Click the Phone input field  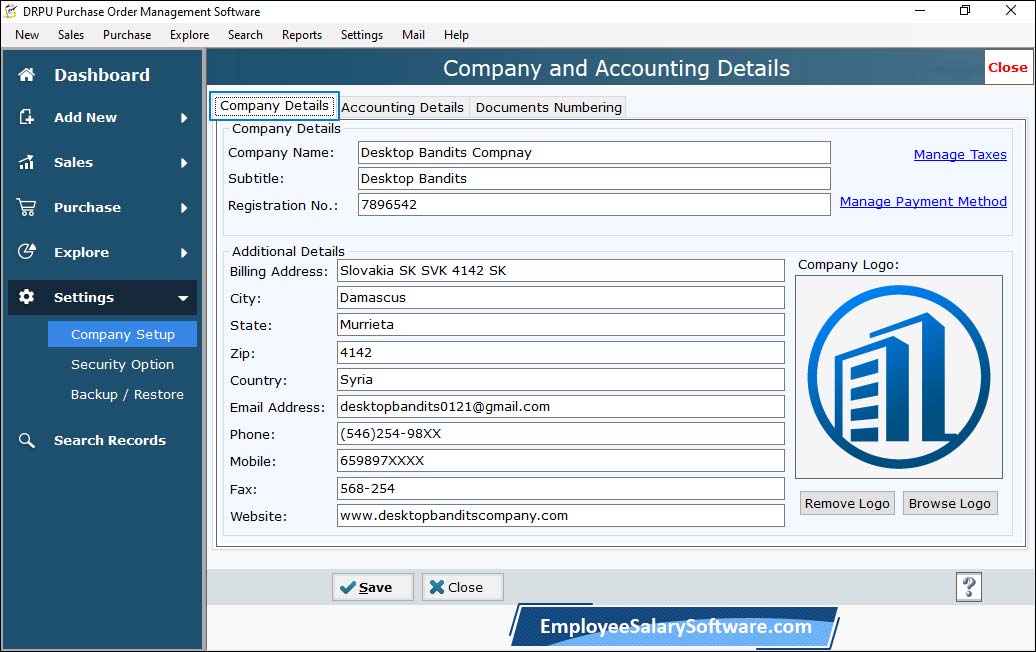tap(560, 433)
